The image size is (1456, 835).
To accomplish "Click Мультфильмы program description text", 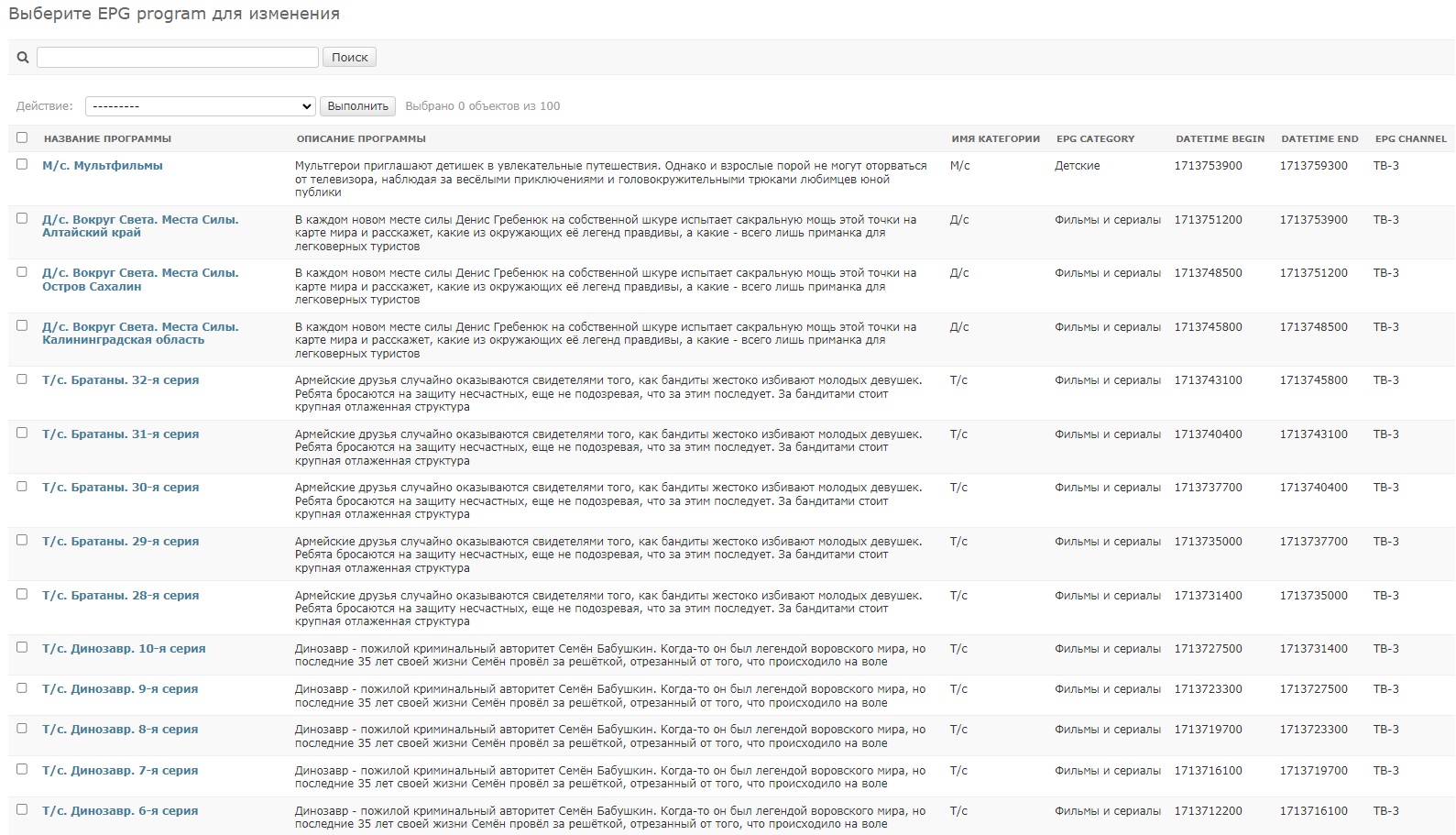I will (611, 180).
